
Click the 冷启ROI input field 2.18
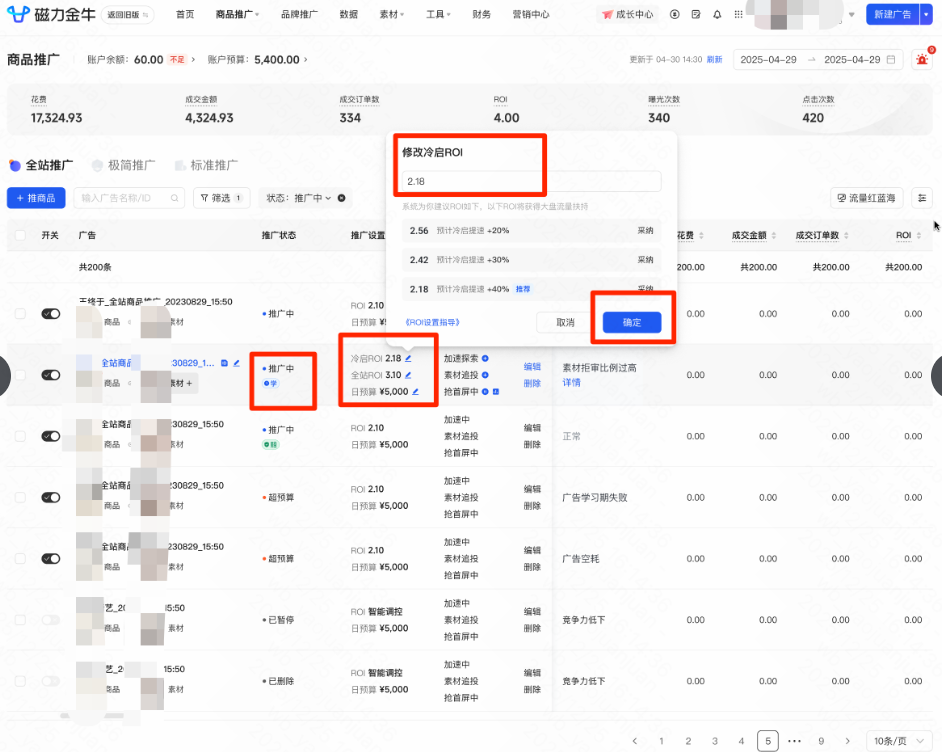tap(532, 181)
